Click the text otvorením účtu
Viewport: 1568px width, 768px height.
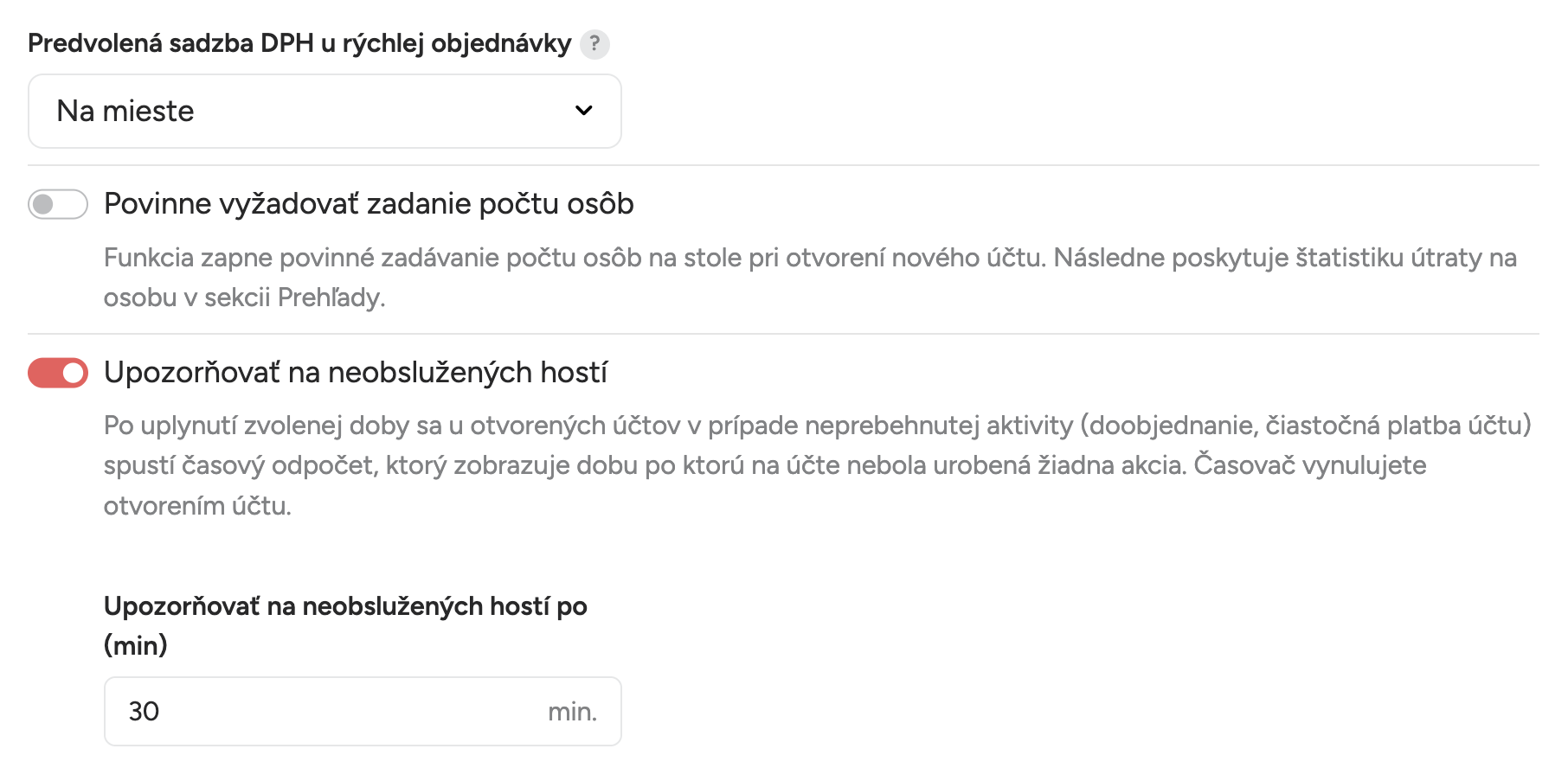pyautogui.click(x=197, y=506)
